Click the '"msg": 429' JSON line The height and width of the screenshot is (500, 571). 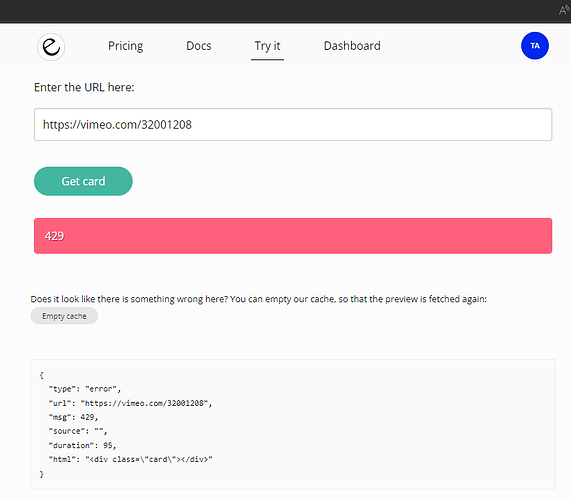click(73, 417)
